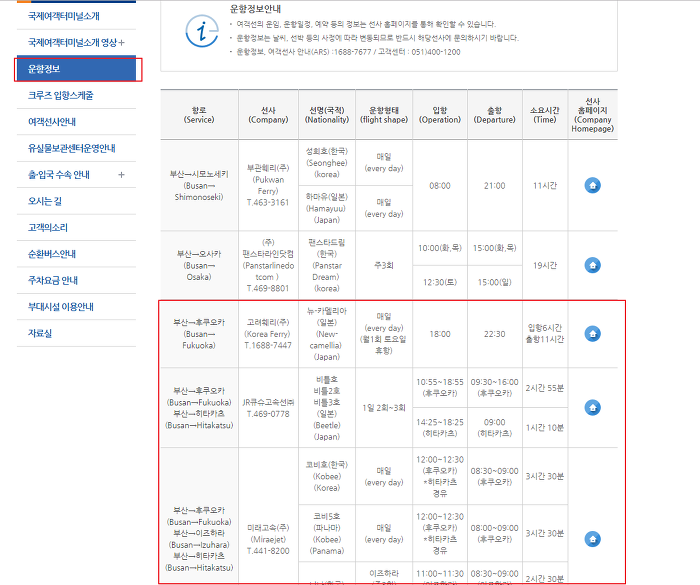Viewport: 700px width, 585px height.
Task: Click the Hamayuu (Japan) ship cell
Action: point(327,208)
